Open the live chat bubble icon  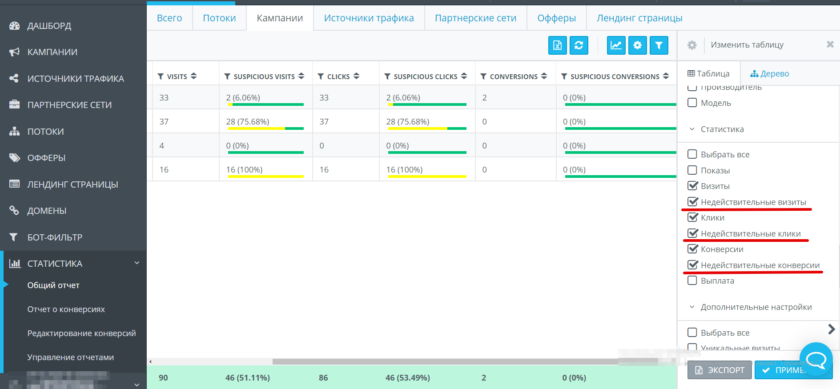click(x=816, y=359)
